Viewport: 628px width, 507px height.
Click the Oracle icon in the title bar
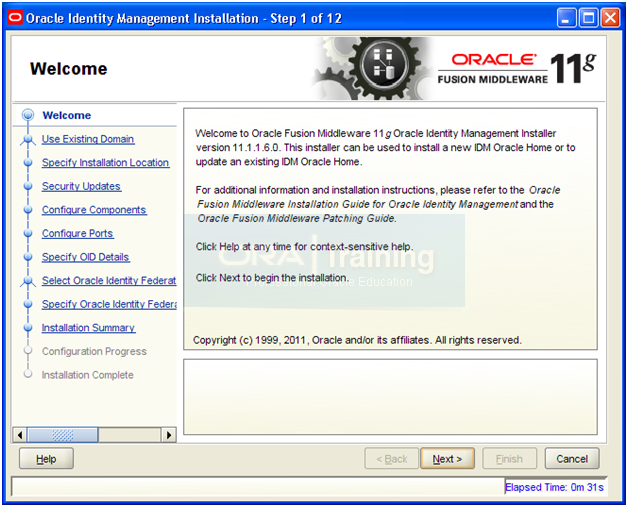click(15, 18)
